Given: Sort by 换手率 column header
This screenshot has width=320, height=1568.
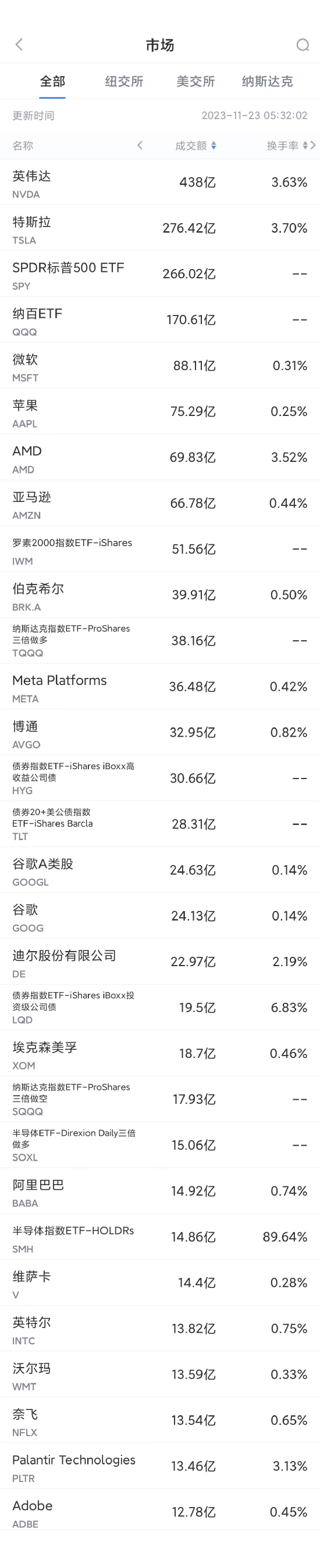Looking at the screenshot, I should pos(282,145).
